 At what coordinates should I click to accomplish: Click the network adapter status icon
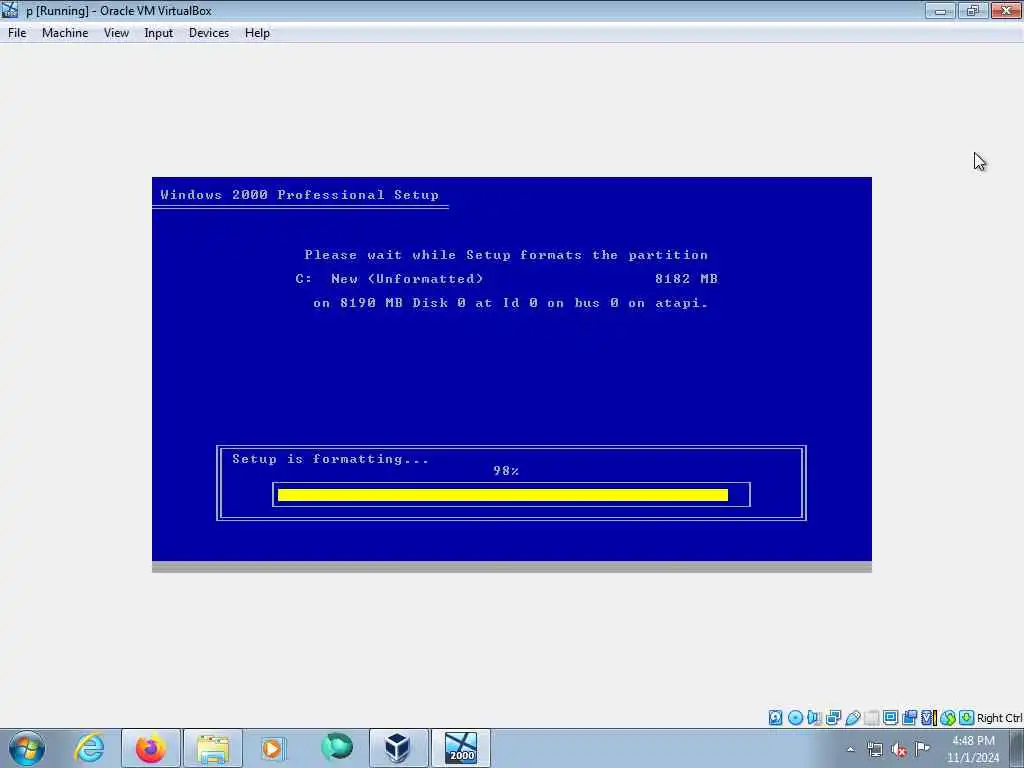[833, 718]
